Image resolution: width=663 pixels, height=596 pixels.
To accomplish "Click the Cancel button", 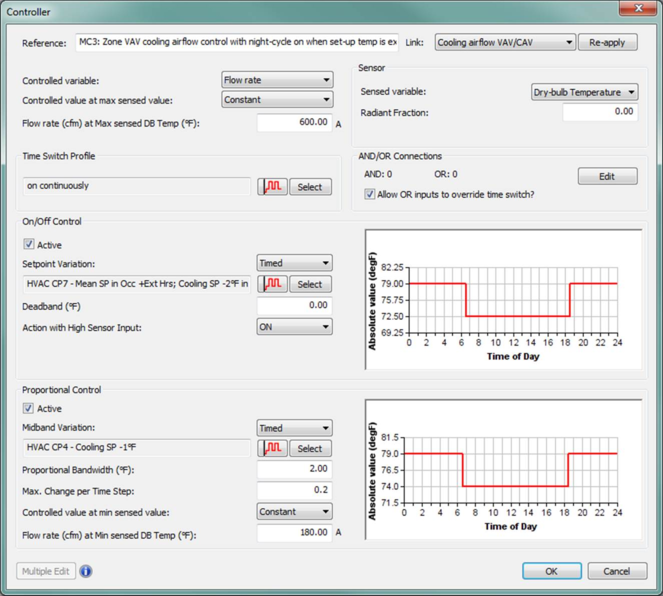I will pyautogui.click(x=617, y=571).
